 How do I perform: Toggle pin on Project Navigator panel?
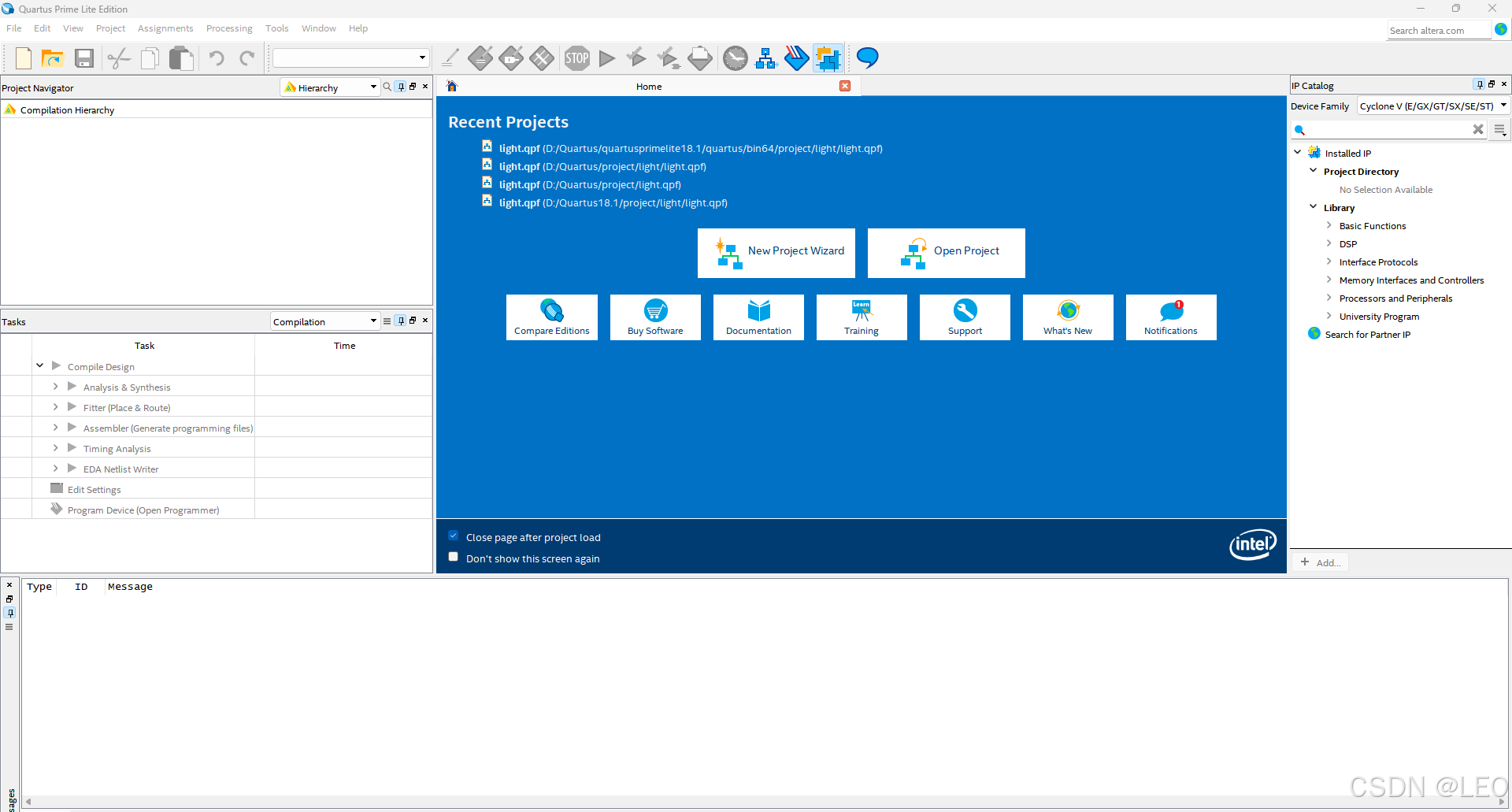[401, 87]
